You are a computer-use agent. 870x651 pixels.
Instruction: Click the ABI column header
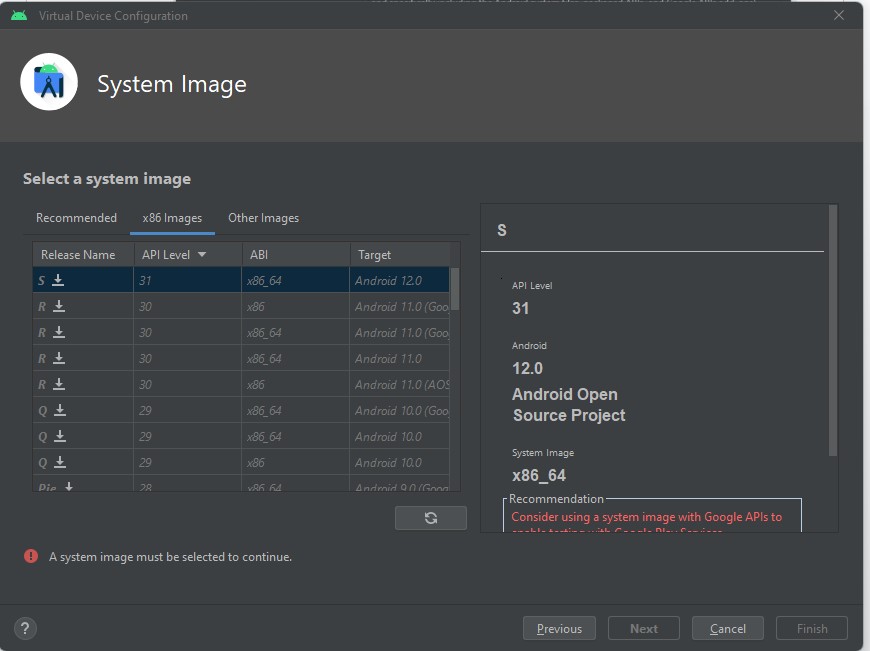296,255
